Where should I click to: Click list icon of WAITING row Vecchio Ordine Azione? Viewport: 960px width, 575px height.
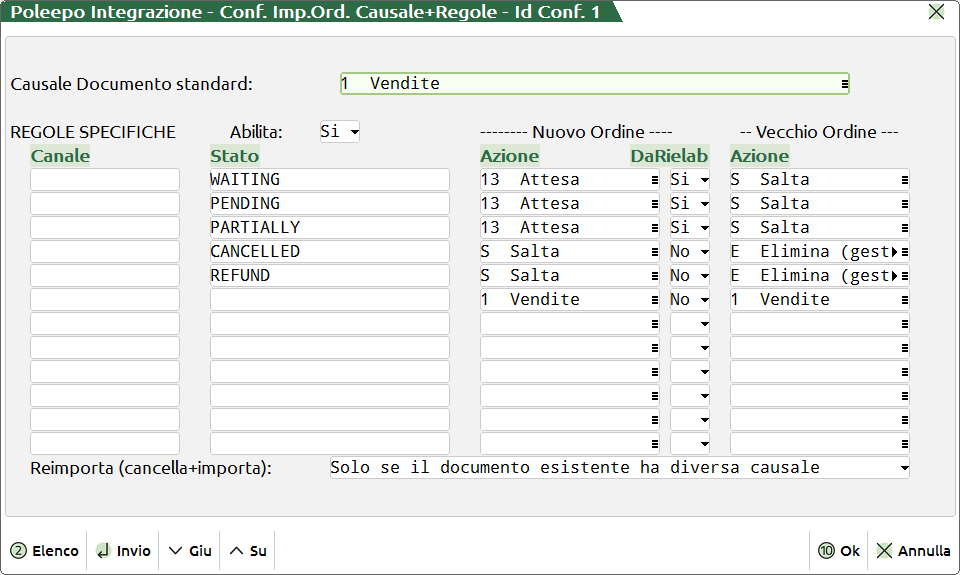905,180
